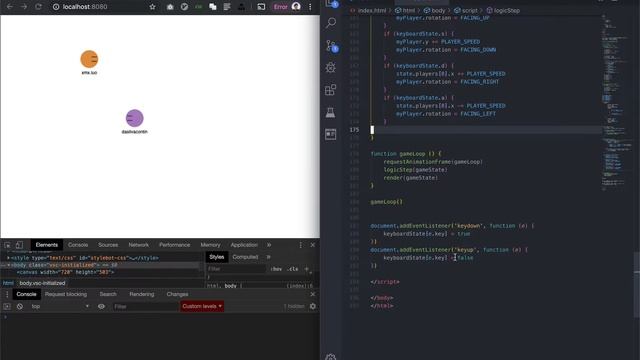Switch to DevTools Memory tab

point(211,245)
